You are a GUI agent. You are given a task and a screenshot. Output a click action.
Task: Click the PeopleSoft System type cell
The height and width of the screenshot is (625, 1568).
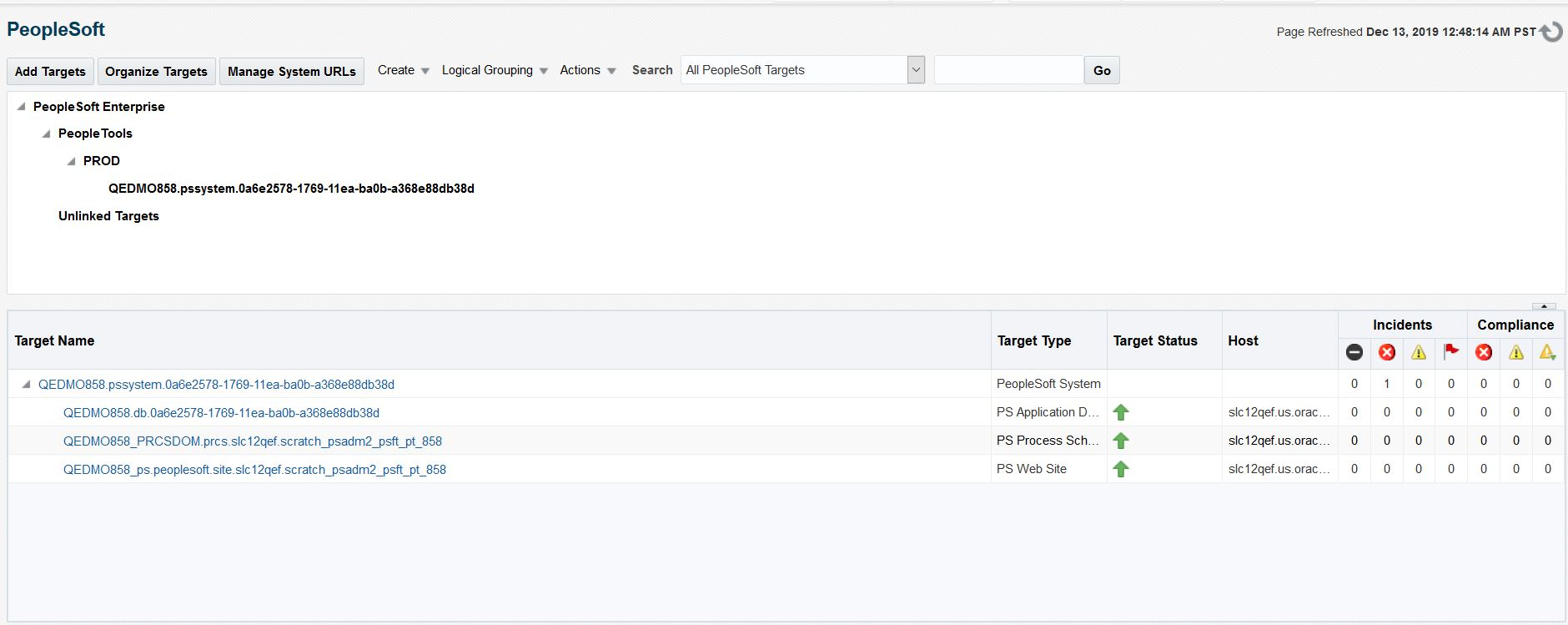pyautogui.click(x=1048, y=384)
